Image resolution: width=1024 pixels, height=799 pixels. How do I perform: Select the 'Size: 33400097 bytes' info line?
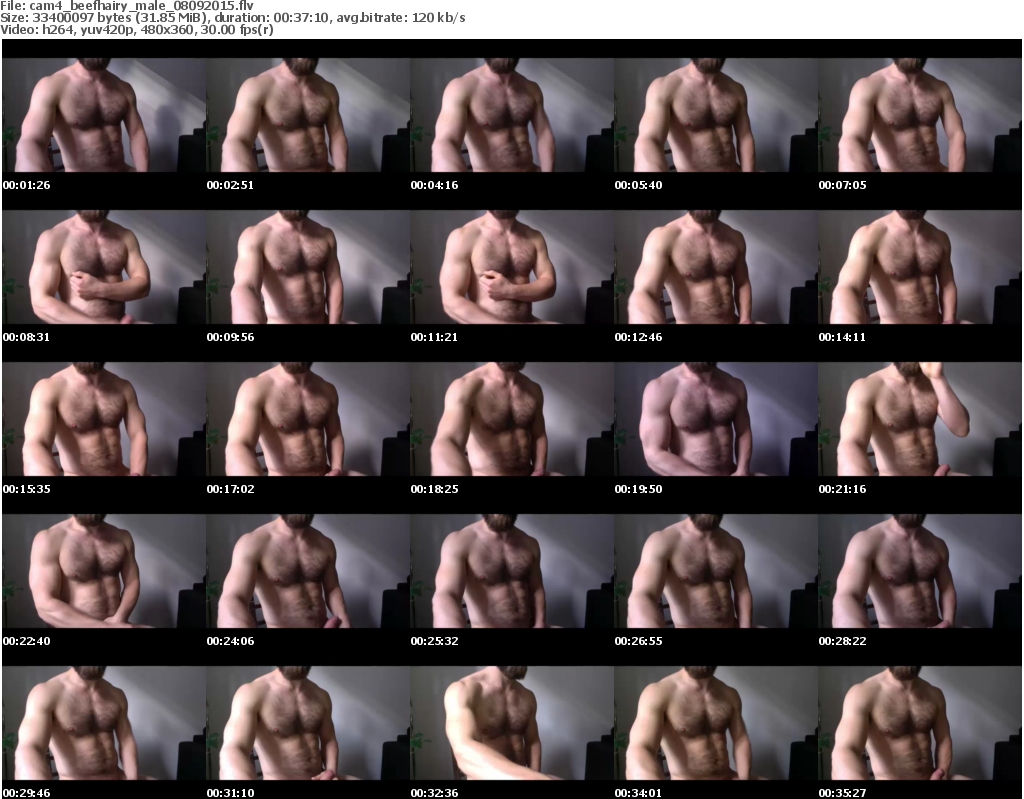coord(232,18)
